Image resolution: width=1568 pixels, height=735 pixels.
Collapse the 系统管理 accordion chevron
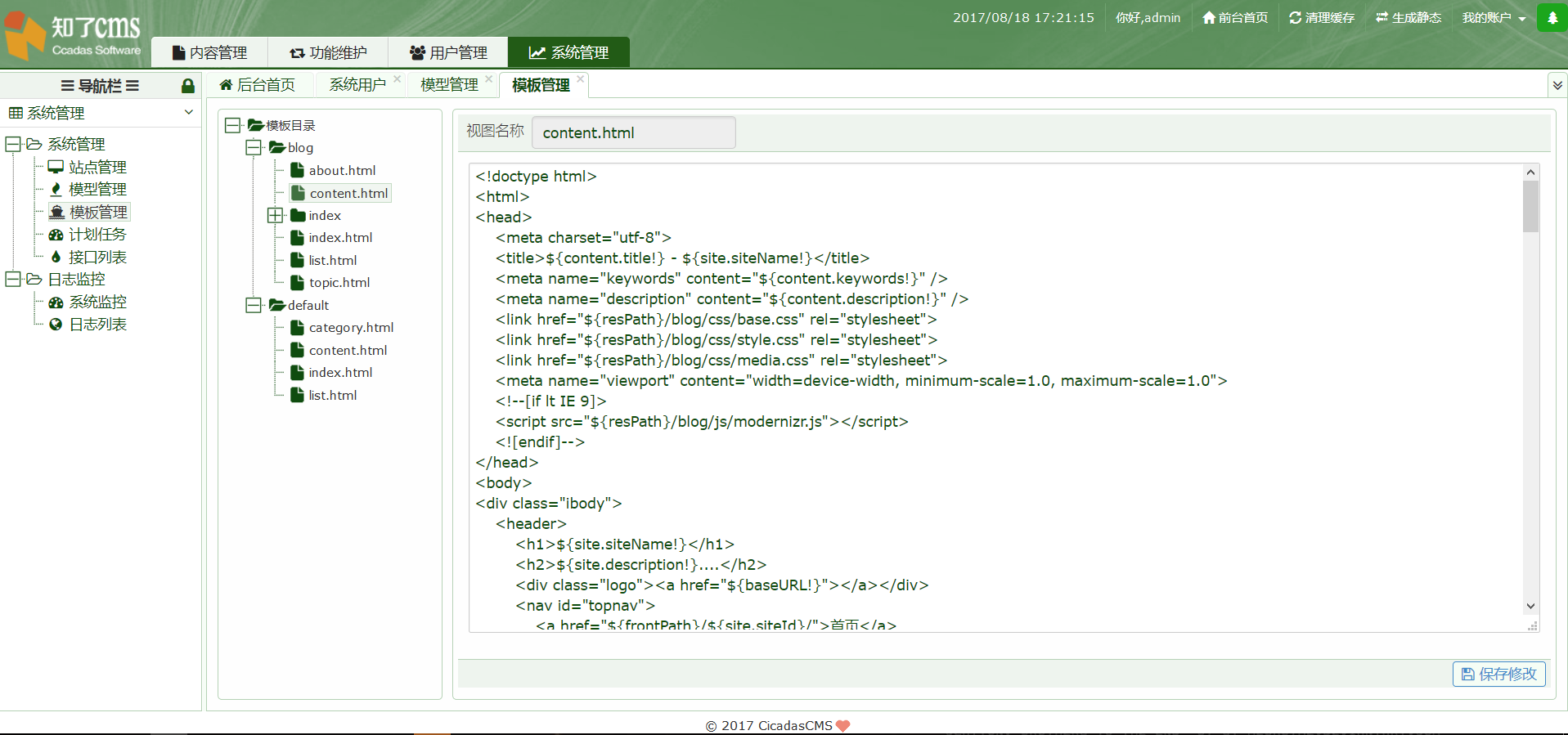pyautogui.click(x=189, y=113)
